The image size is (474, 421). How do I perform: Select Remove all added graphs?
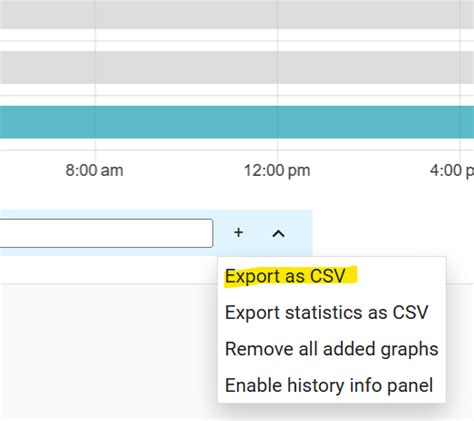tap(332, 349)
